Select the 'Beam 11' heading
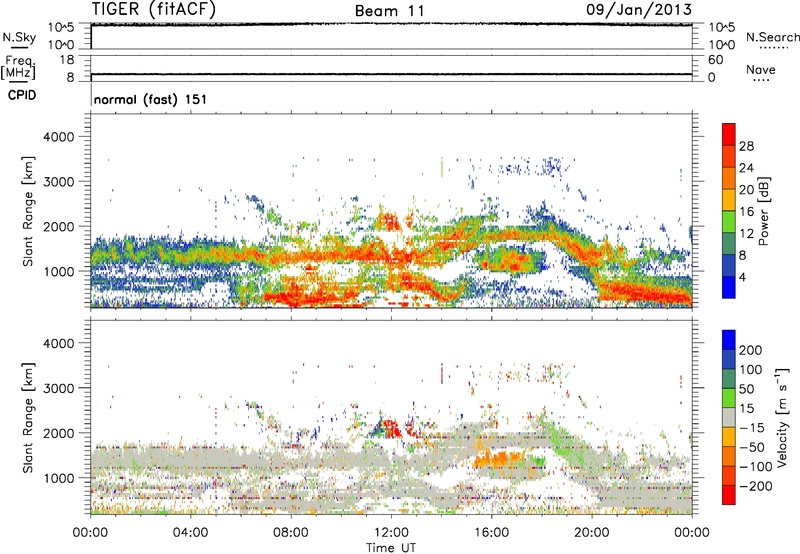This screenshot has width=800, height=554. 390,11
